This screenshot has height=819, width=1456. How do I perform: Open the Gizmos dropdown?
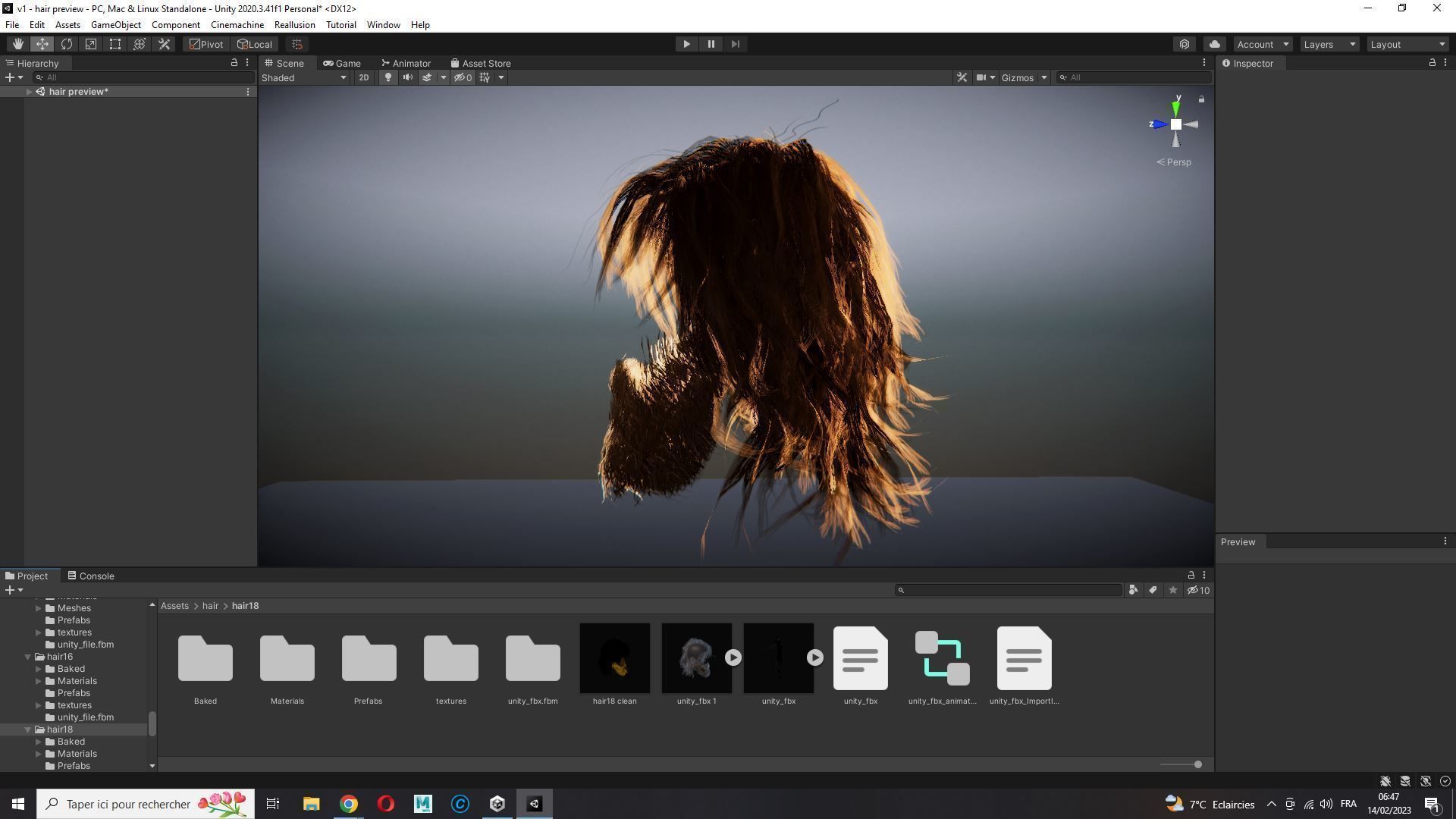coord(1023,77)
